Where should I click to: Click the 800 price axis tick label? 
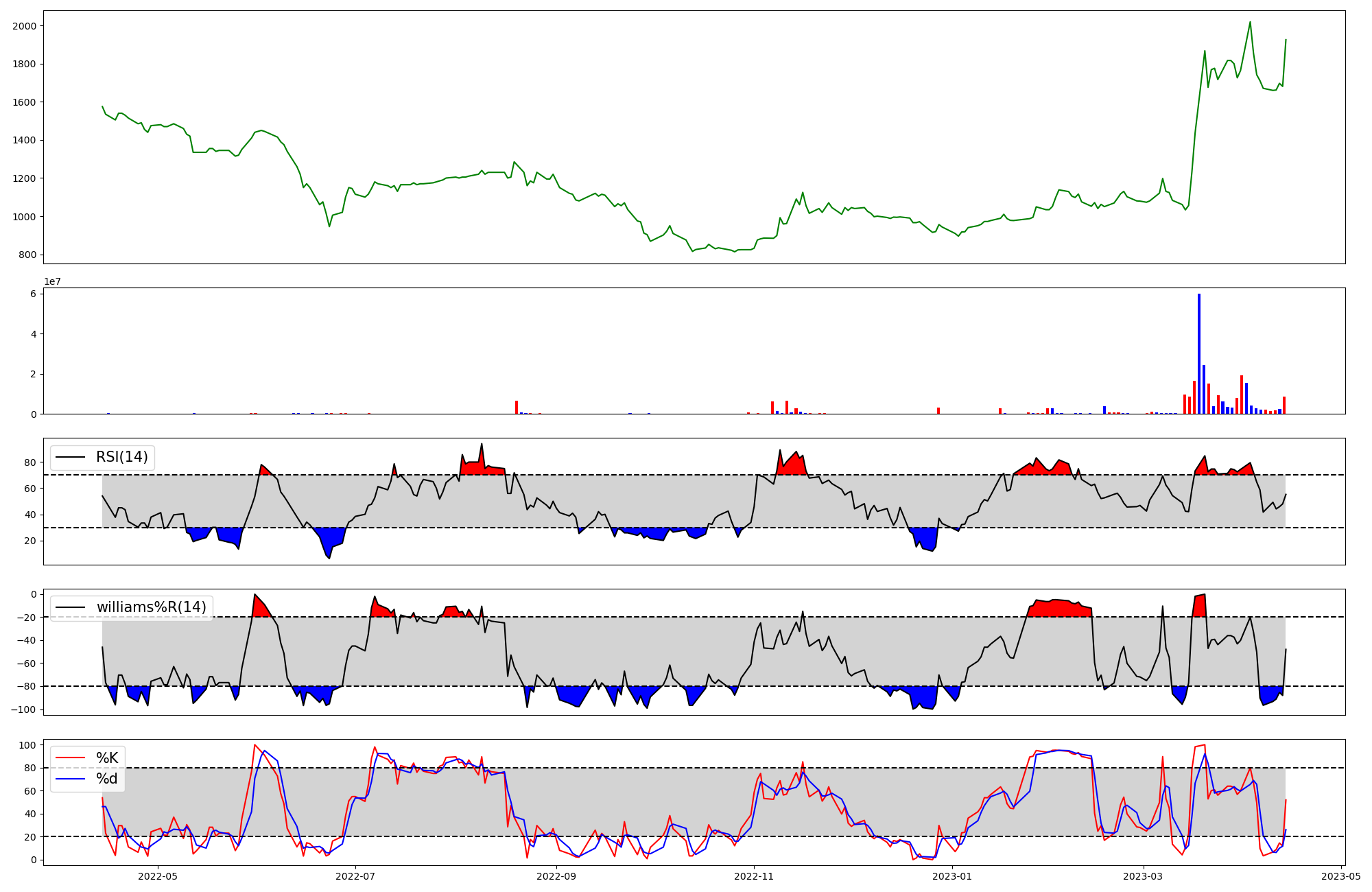pos(28,255)
